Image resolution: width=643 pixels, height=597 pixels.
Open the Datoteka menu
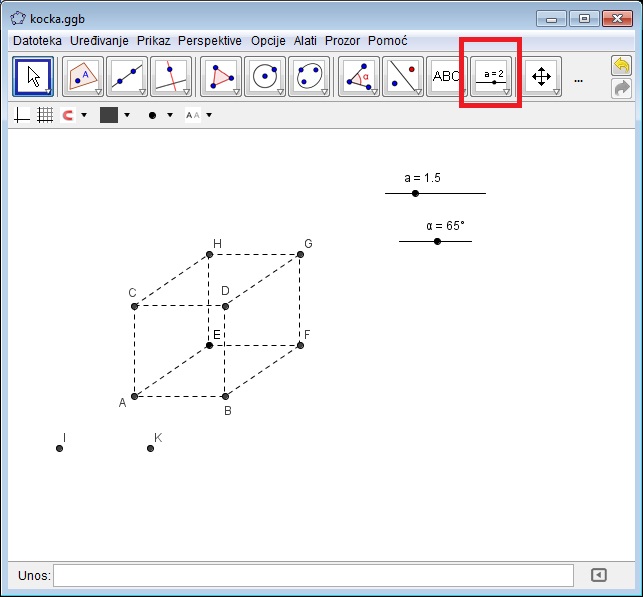click(37, 41)
